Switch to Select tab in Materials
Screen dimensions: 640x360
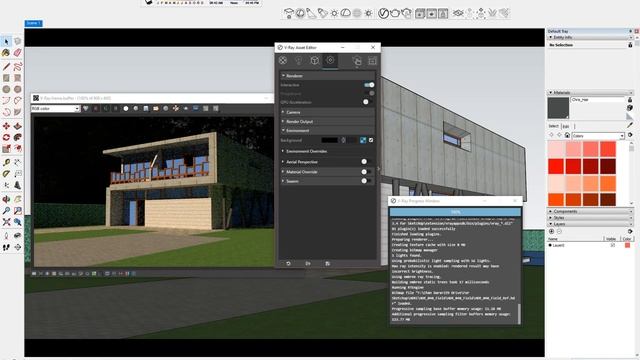[553, 126]
